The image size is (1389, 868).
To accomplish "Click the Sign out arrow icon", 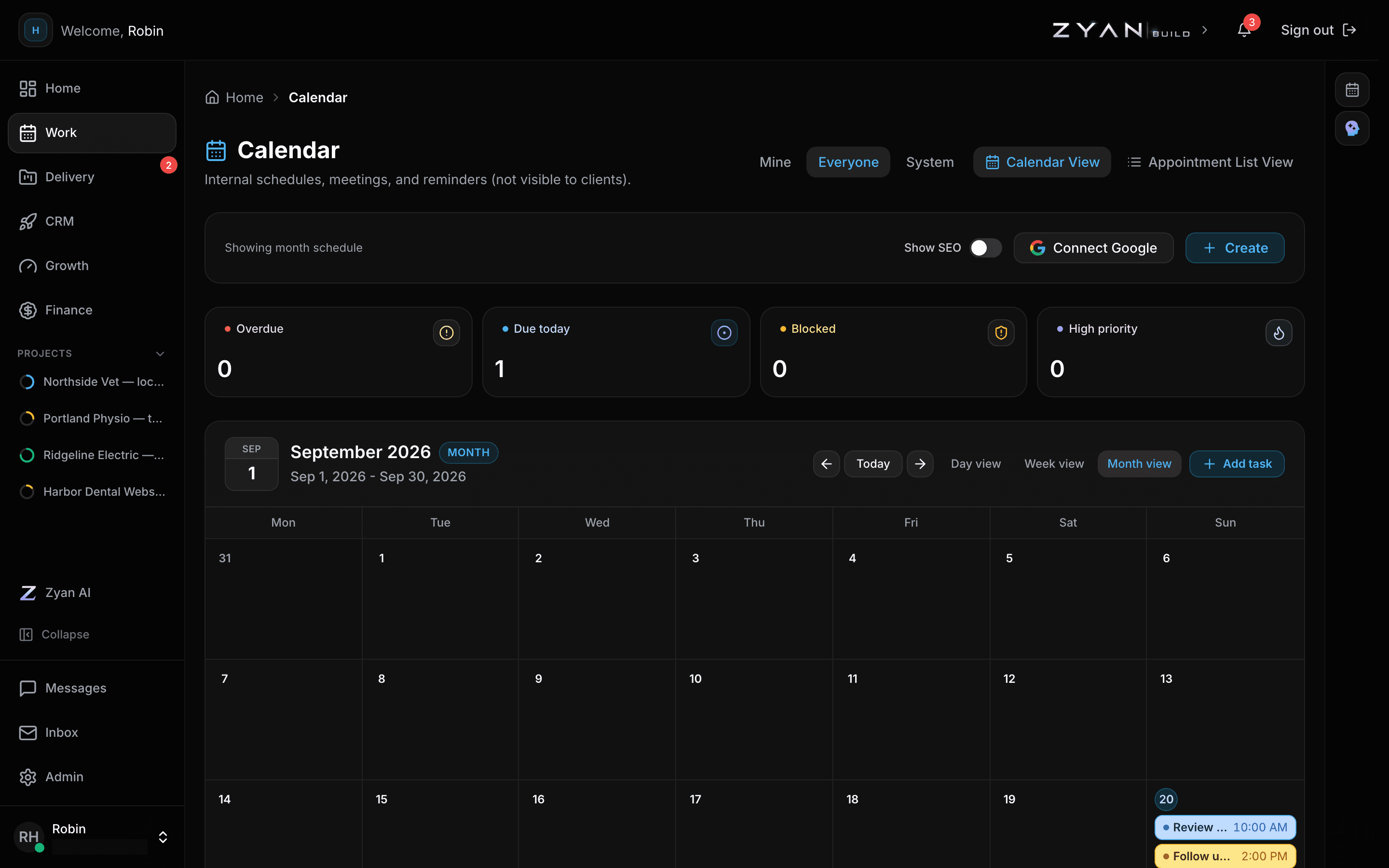I will coord(1349,30).
